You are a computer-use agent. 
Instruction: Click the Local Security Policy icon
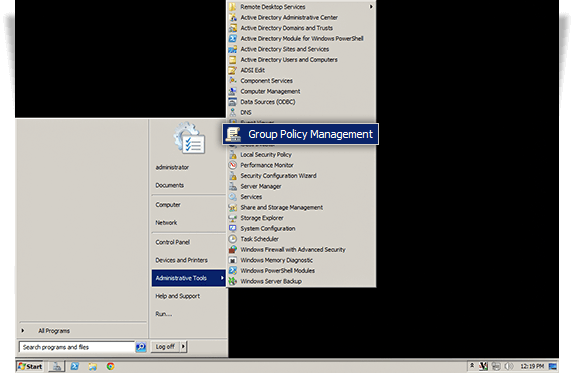(232, 154)
